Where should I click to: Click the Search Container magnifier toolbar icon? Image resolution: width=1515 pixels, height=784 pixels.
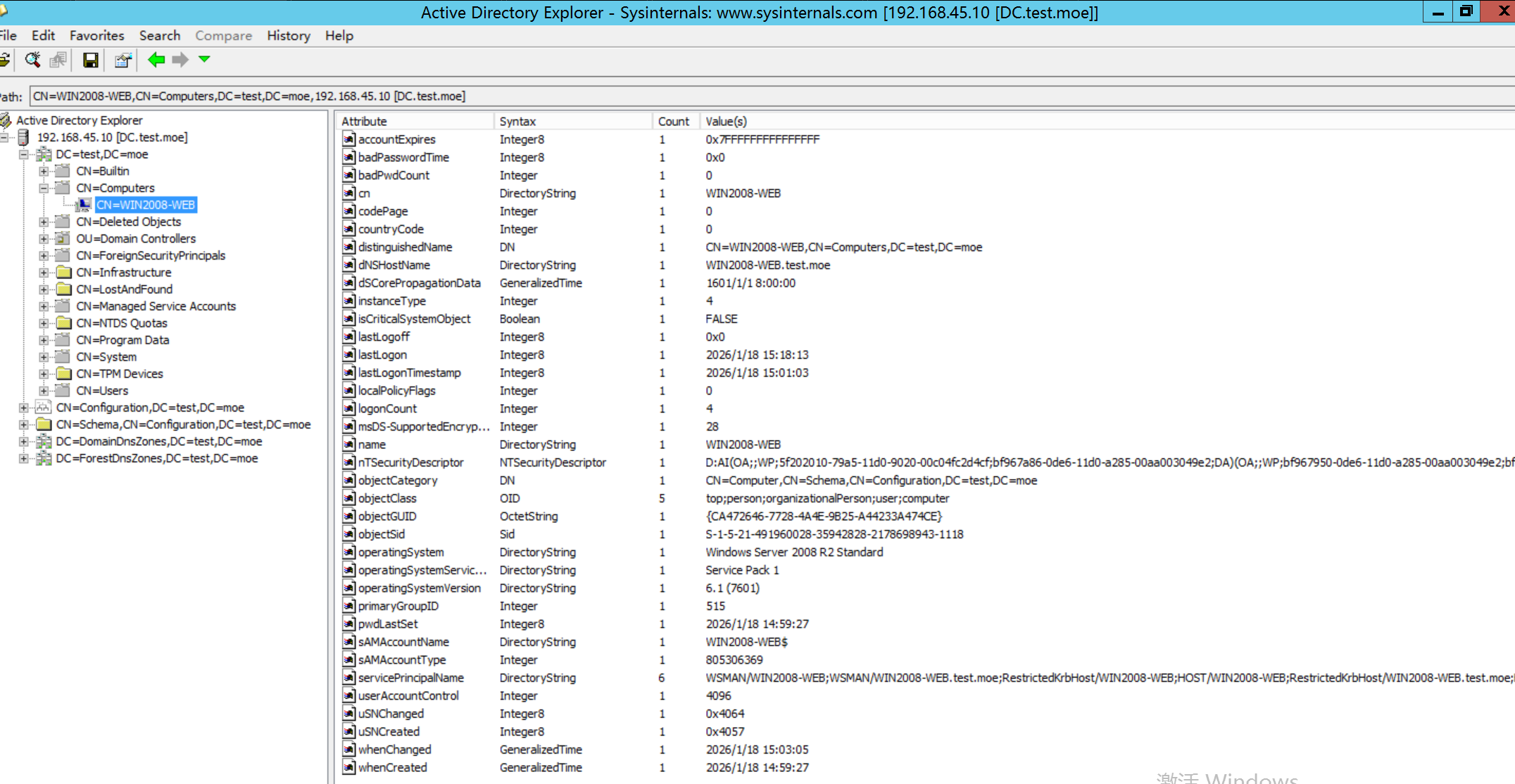click(x=32, y=61)
